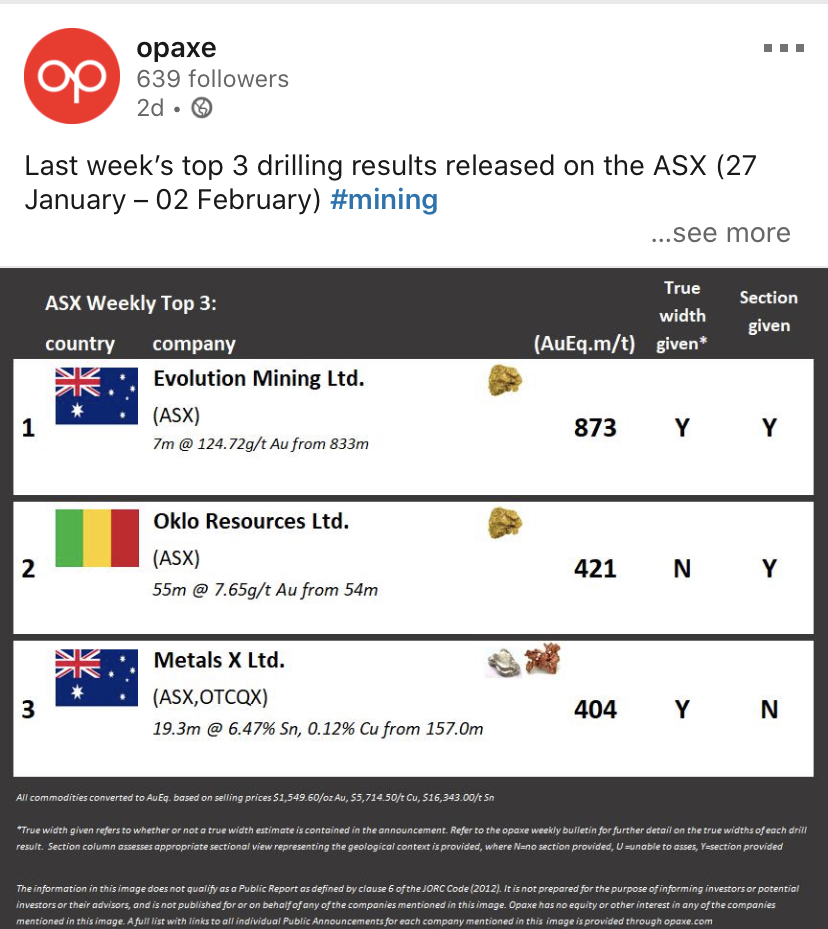This screenshot has height=929, width=828.
Task: Click the 639 followers text
Action: click(213, 79)
